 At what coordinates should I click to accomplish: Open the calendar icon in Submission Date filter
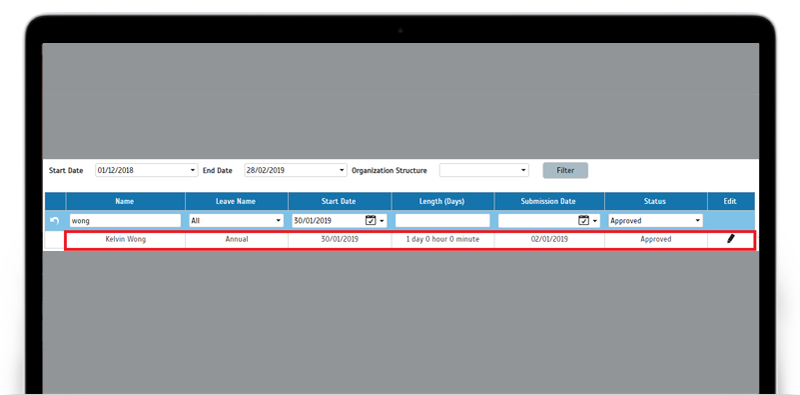pyautogui.click(x=584, y=220)
